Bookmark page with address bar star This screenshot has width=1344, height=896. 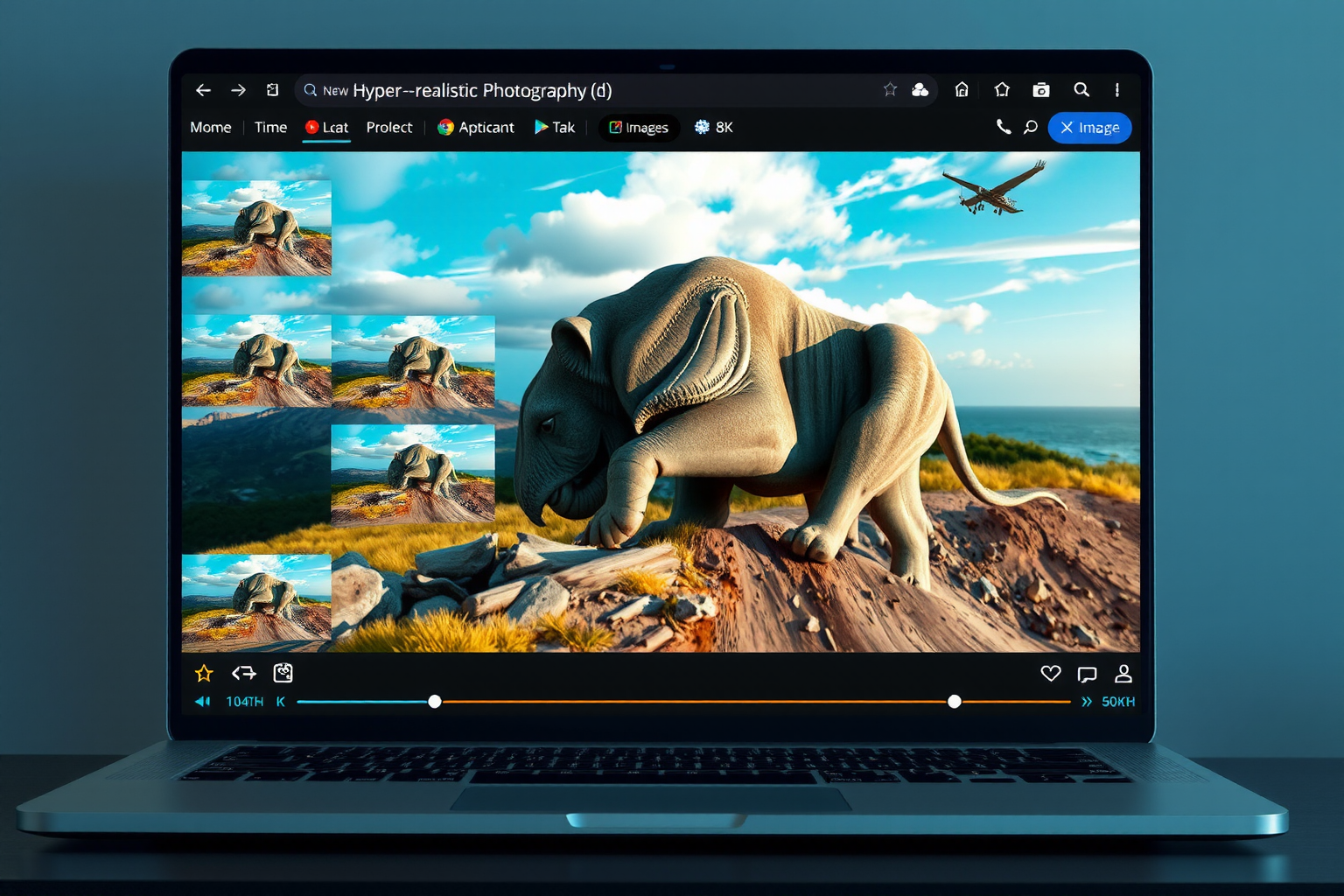[890, 89]
